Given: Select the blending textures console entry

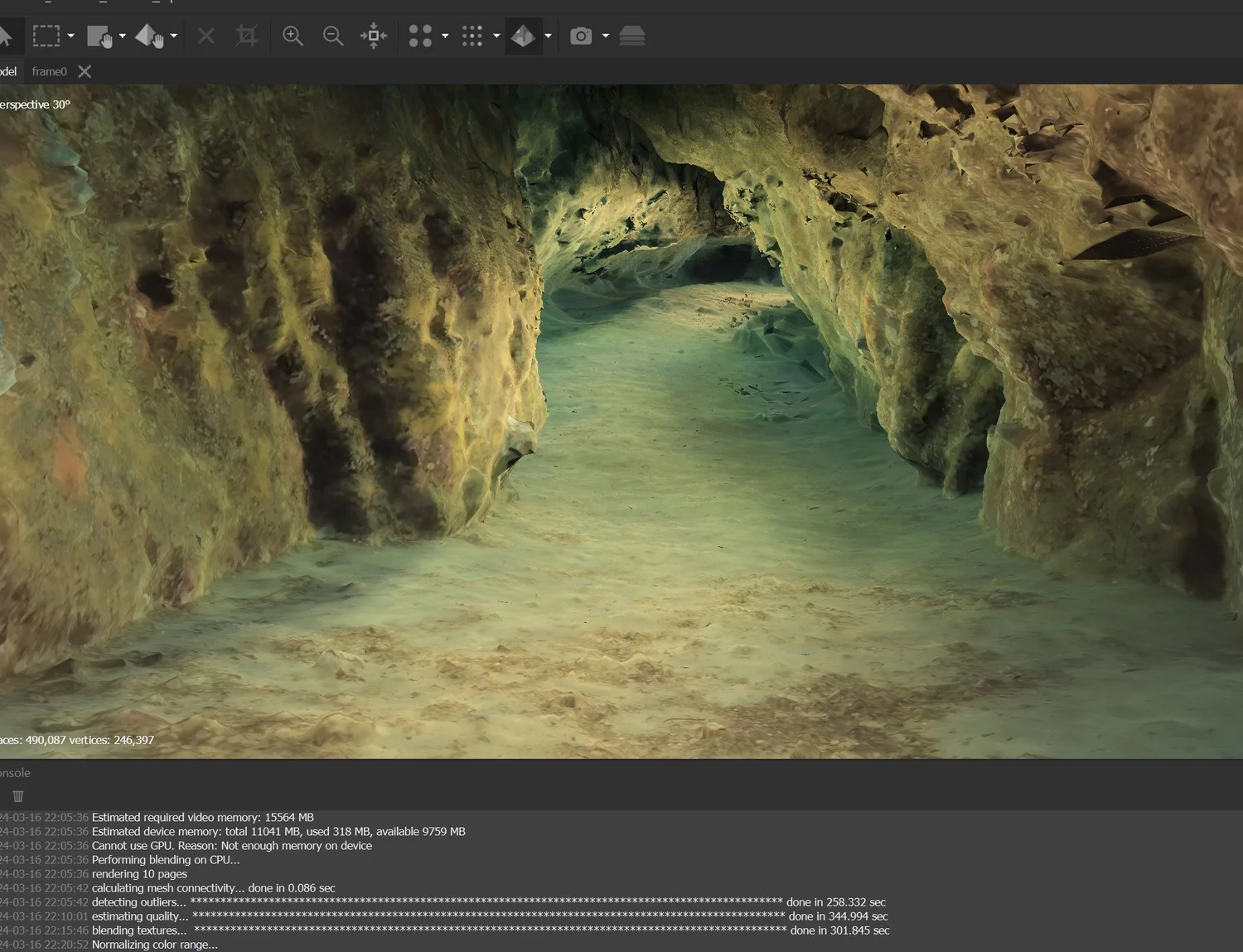Looking at the screenshot, I should point(139,930).
